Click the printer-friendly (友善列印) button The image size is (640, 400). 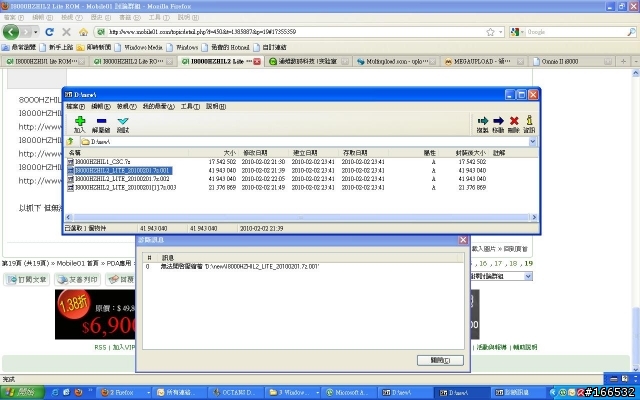pos(78,280)
